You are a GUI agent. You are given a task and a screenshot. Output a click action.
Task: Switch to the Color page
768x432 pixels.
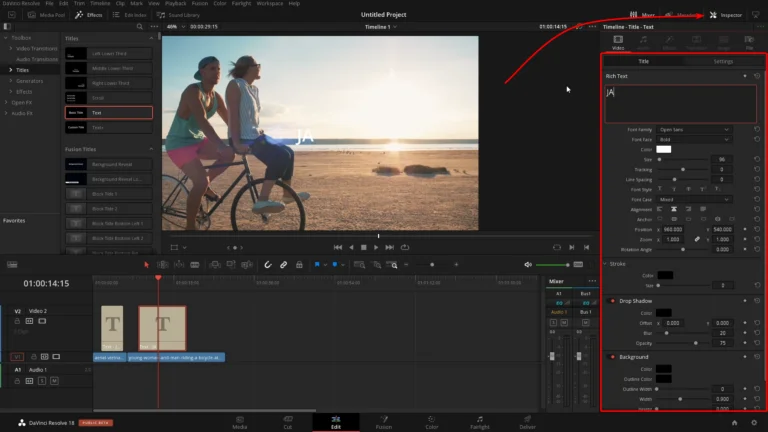[x=432, y=422]
